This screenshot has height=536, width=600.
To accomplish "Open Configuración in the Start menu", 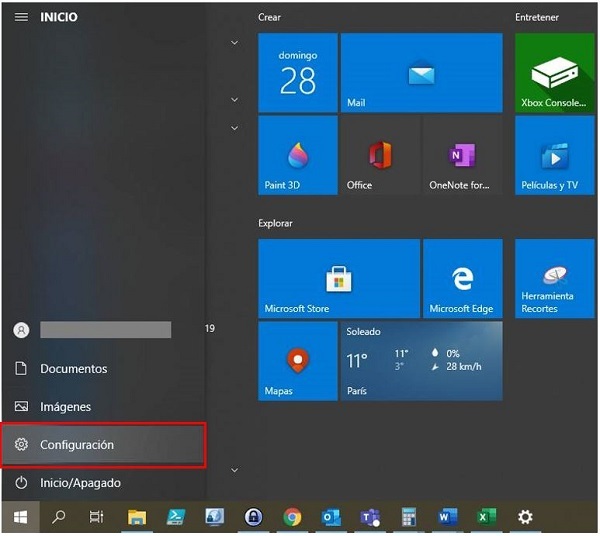I will [104, 445].
